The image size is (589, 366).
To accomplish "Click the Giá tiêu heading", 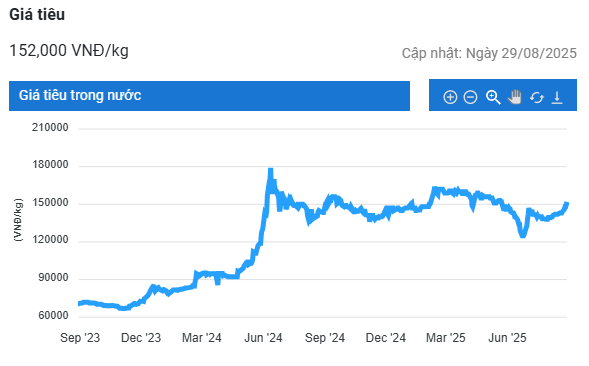I will click(x=37, y=14).
